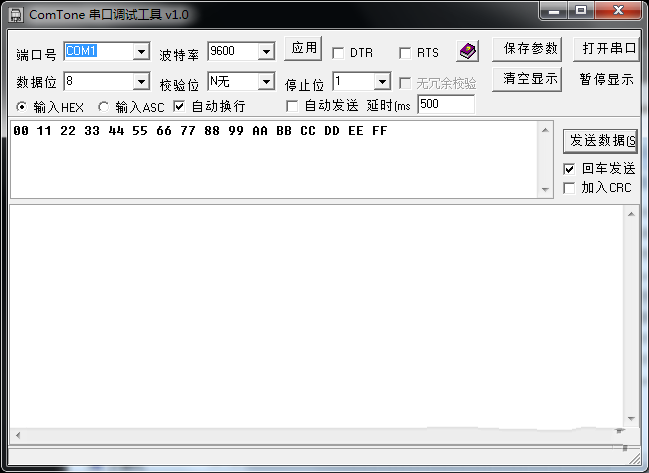Image resolution: width=649 pixels, height=473 pixels.
Task: Select the 输入ASC radio button
Action: (103, 107)
